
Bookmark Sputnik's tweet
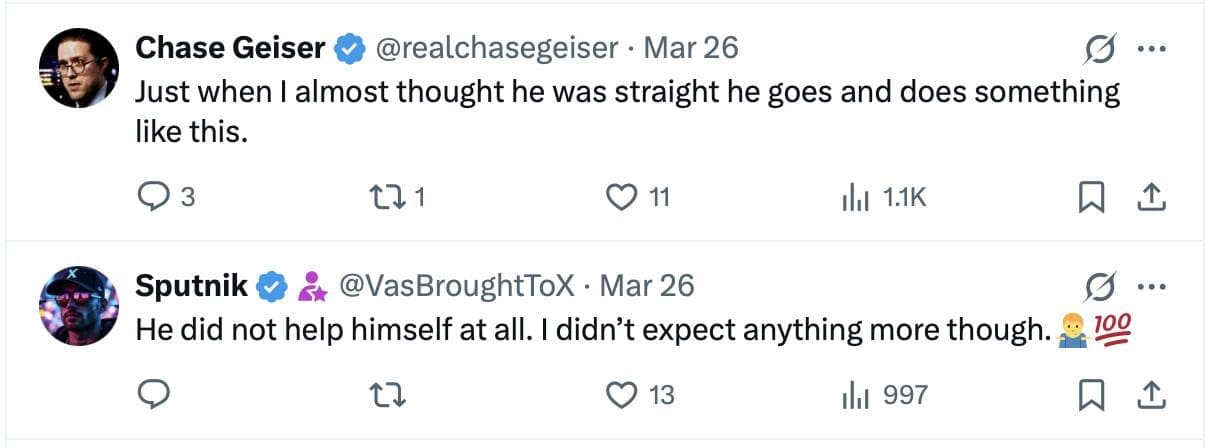click(1091, 396)
